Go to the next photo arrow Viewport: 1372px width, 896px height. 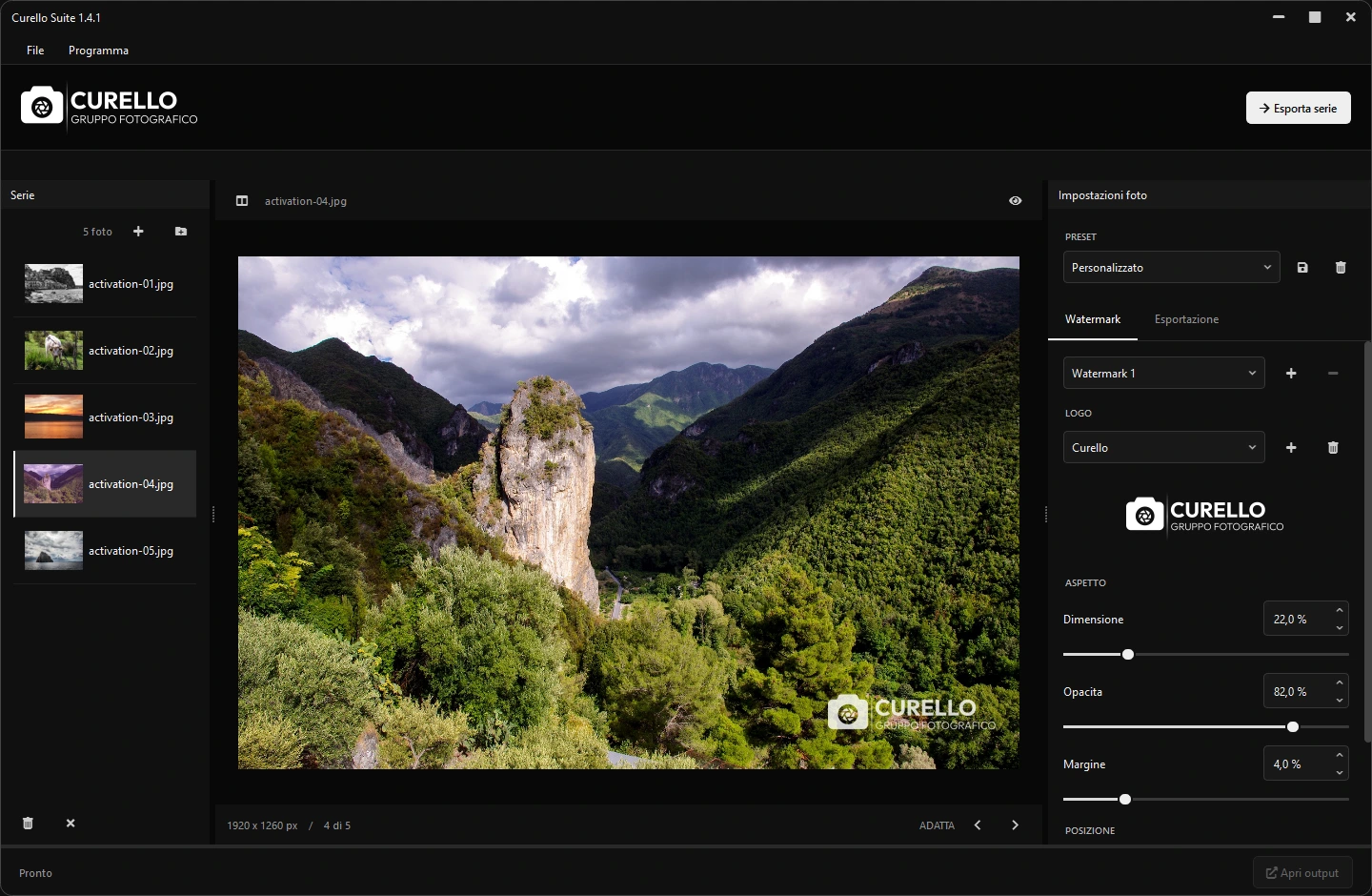point(1015,825)
